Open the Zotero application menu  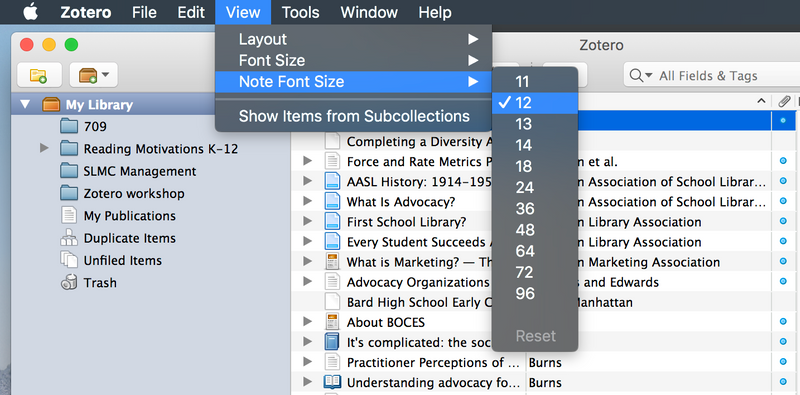click(86, 12)
